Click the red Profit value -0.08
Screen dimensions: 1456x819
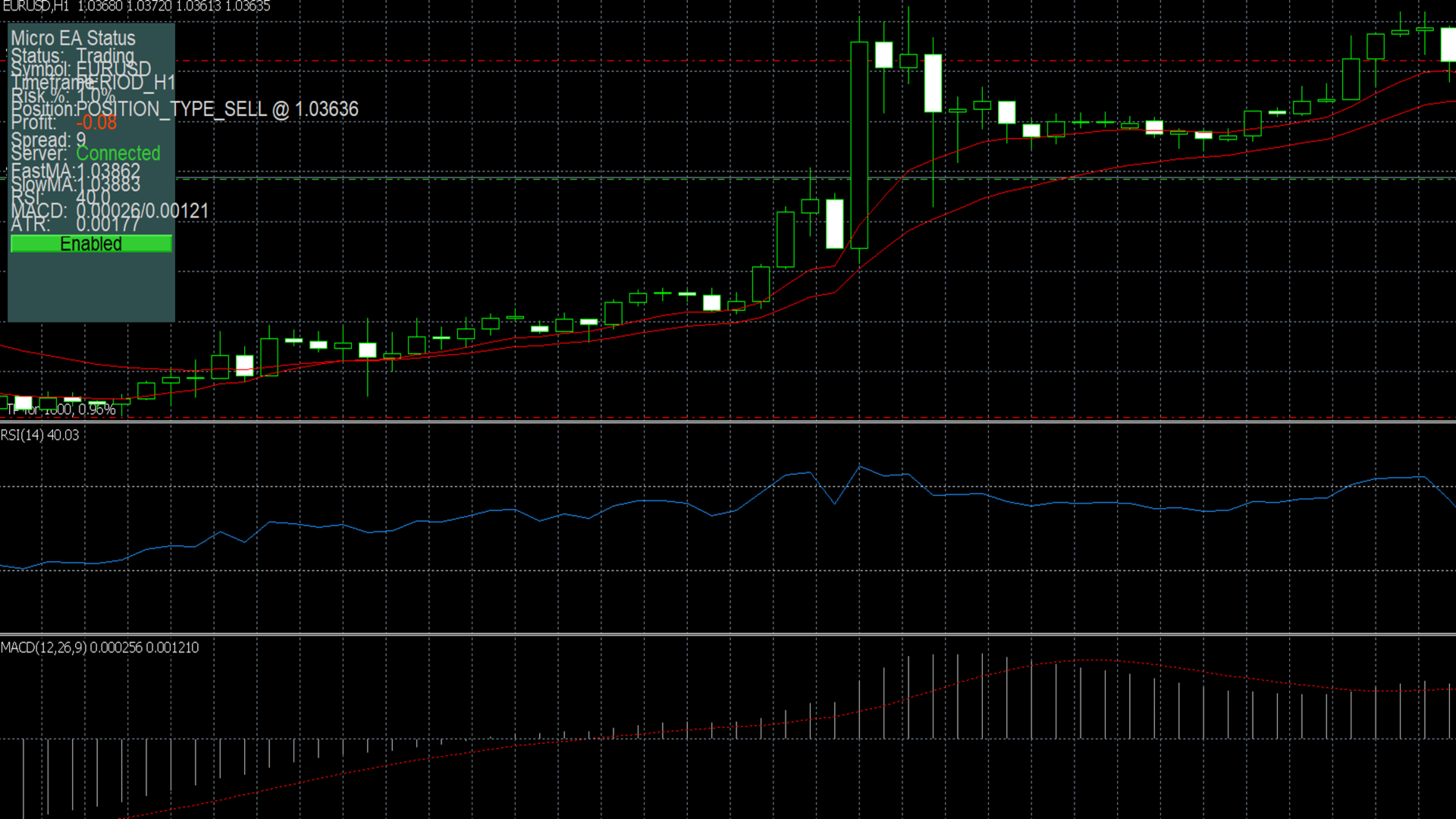[x=96, y=123]
